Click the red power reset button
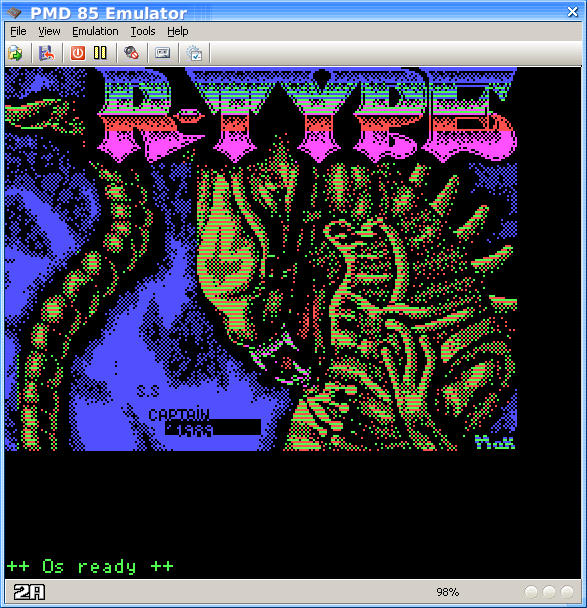This screenshot has width=587, height=608. pyautogui.click(x=78, y=53)
